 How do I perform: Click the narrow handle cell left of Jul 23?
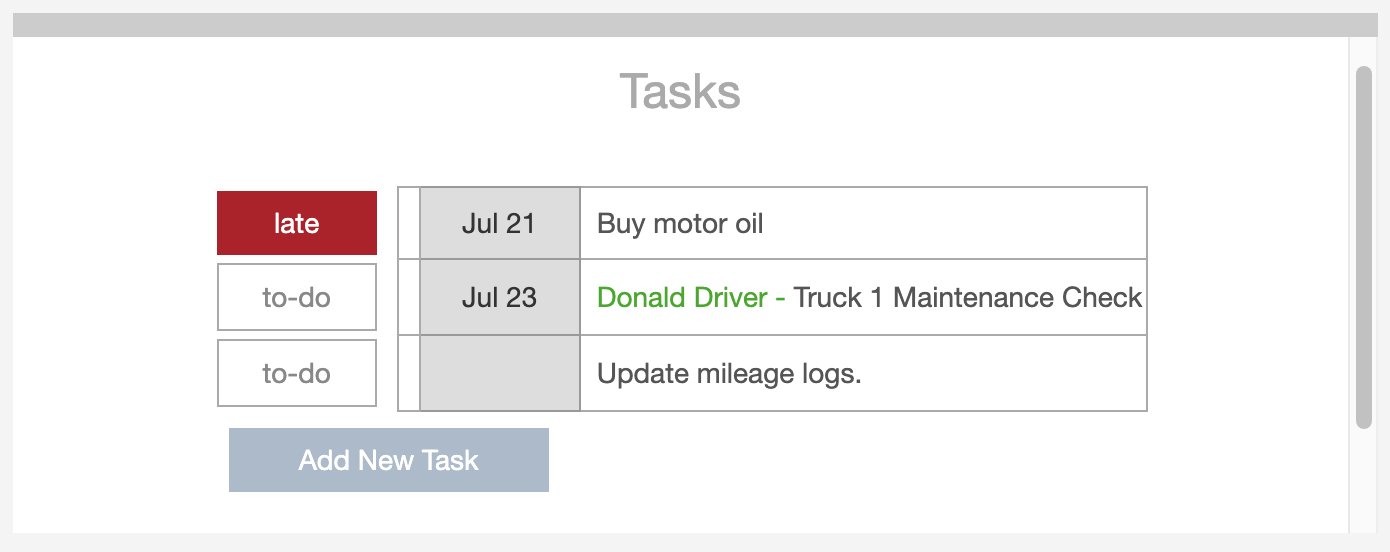click(x=409, y=297)
